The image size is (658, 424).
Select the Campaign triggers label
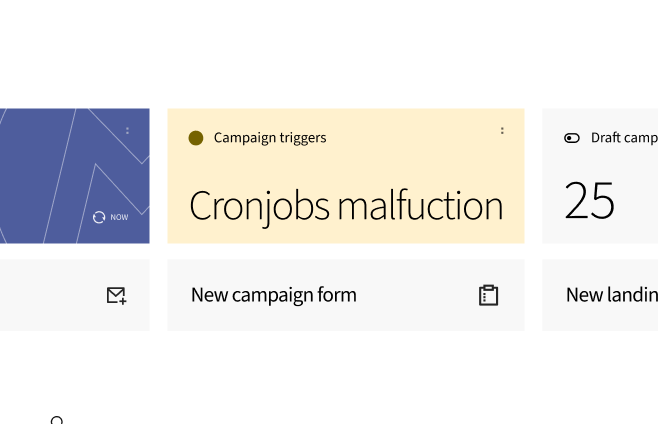pyautogui.click(x=270, y=138)
